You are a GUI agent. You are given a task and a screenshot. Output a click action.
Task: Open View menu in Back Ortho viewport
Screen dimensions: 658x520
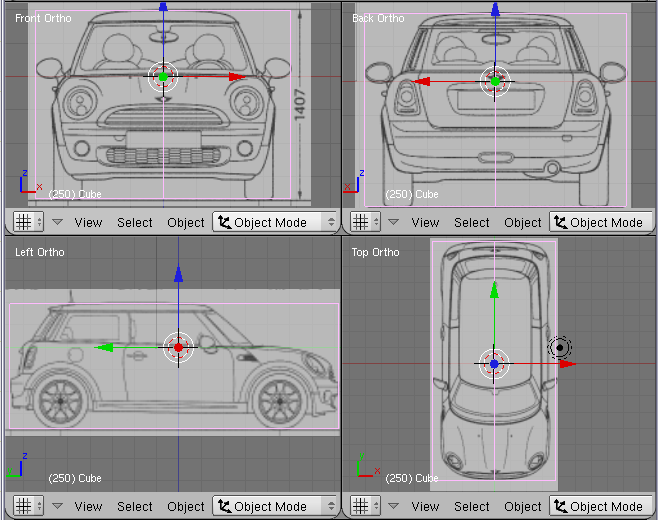click(425, 222)
